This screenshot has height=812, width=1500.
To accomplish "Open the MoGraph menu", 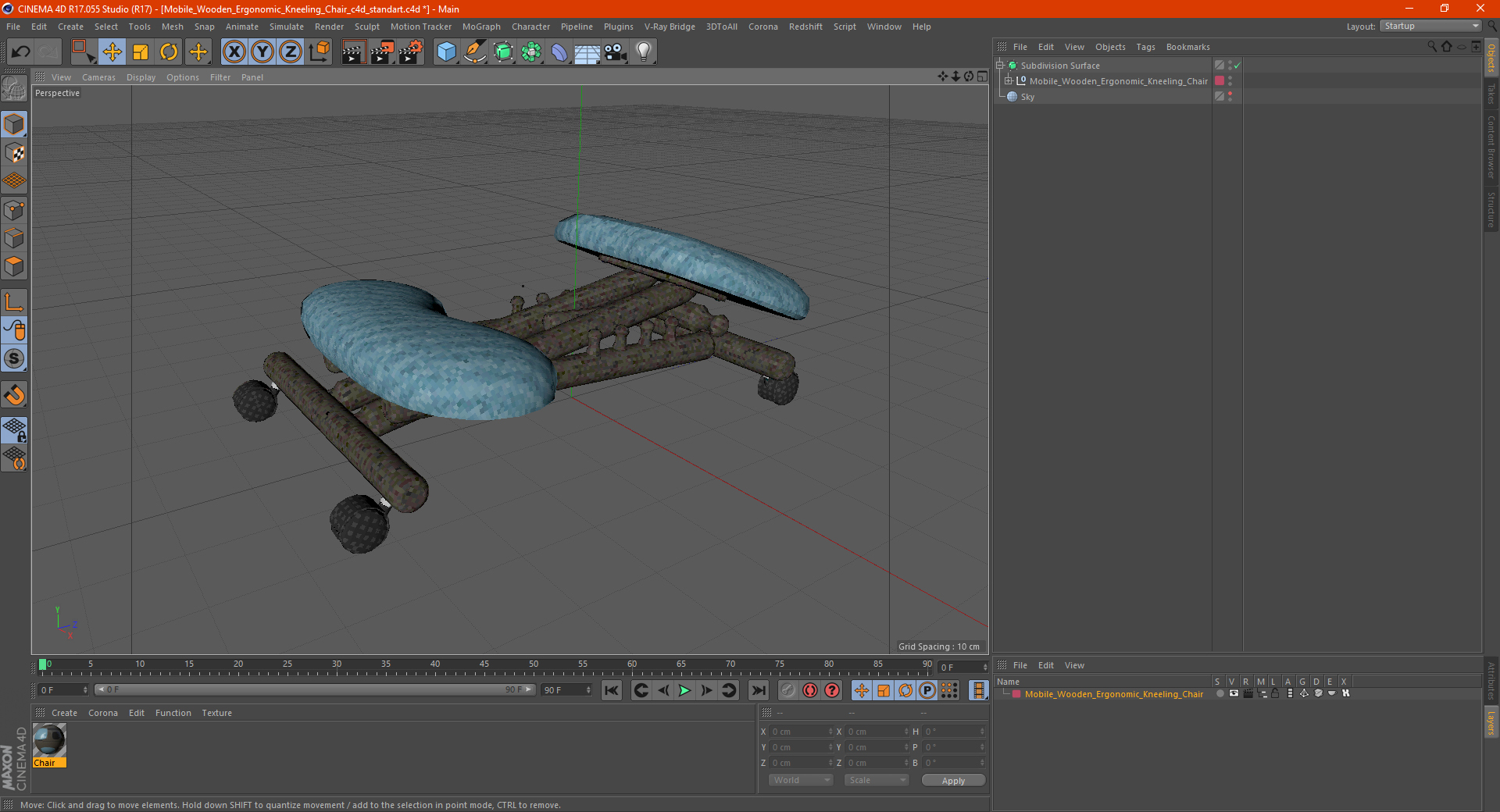I will (x=481, y=27).
